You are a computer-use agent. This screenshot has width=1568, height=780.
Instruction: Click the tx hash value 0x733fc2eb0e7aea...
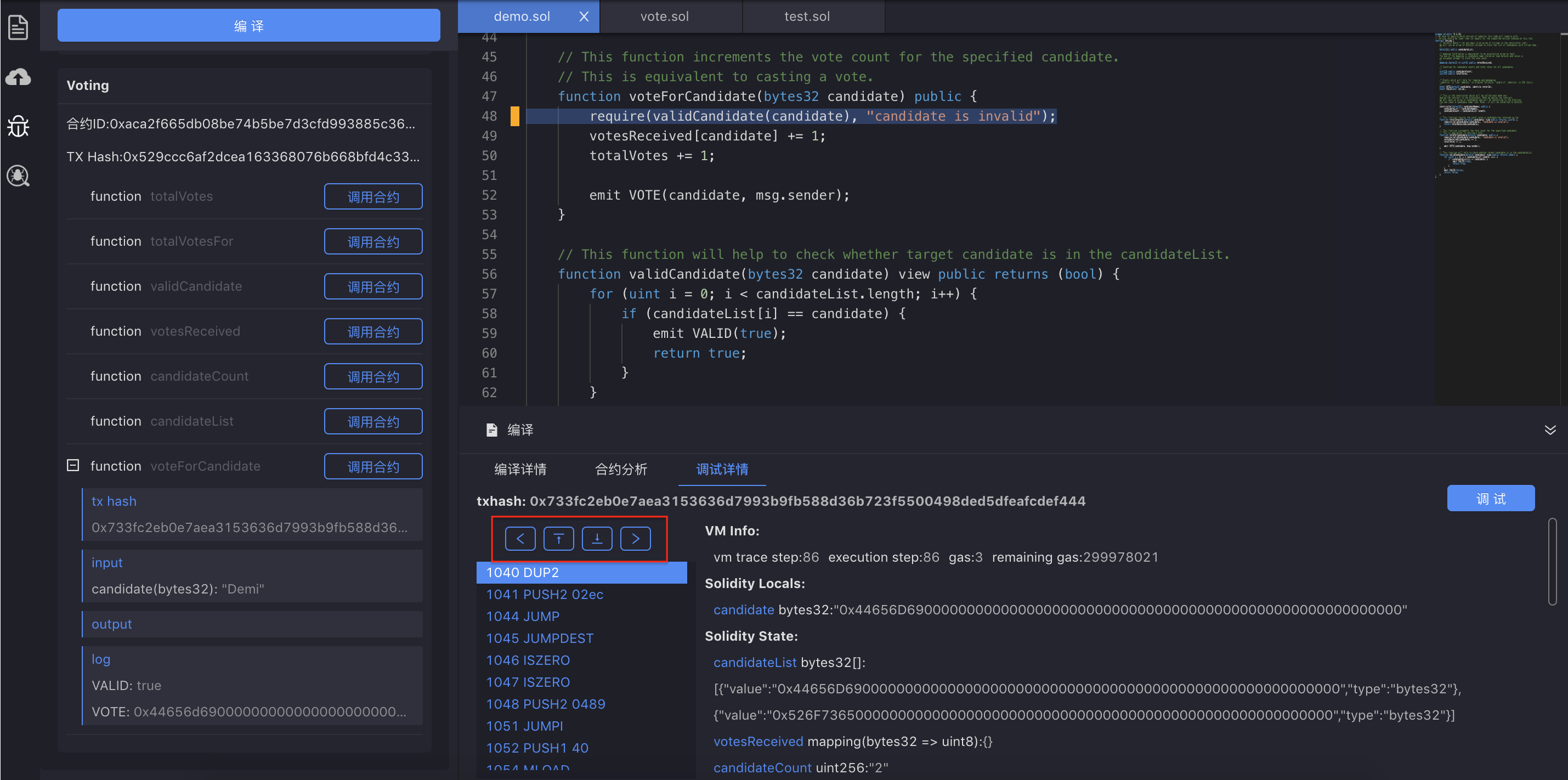point(250,527)
